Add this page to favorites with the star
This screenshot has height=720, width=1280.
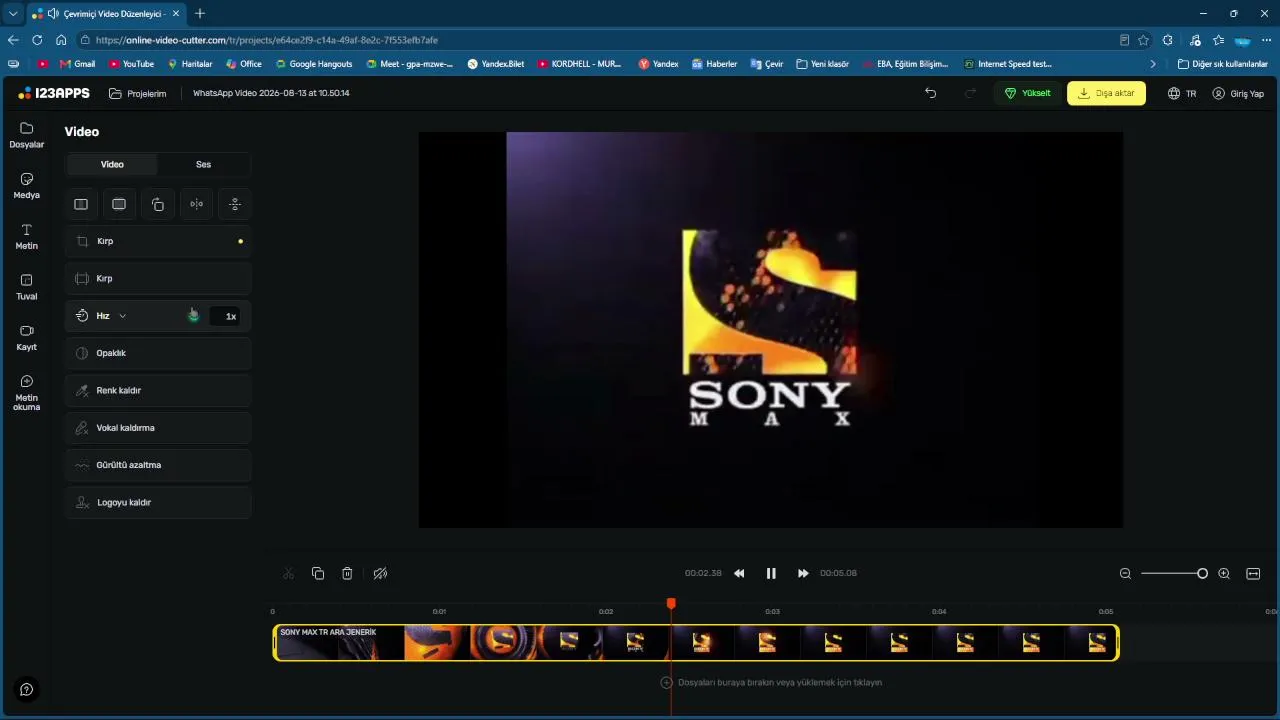coord(1143,40)
